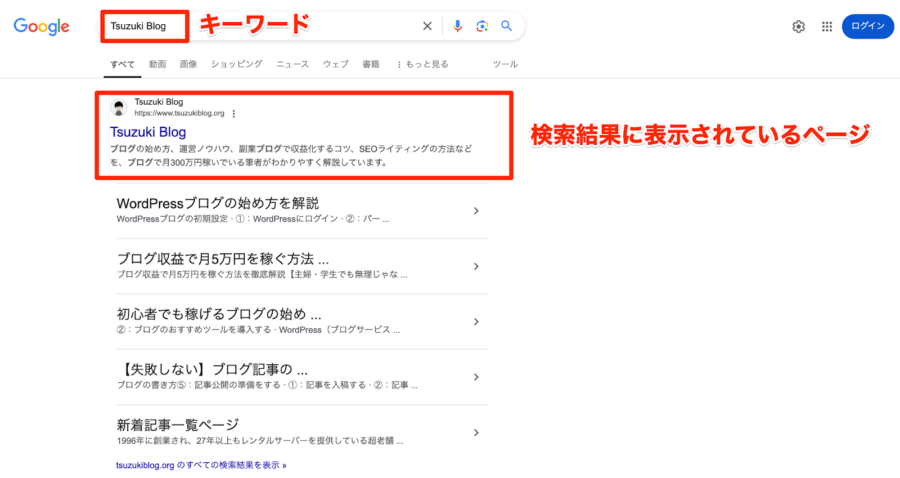Click the https://www.tsuzukiblog.org URL text
The height and width of the screenshot is (478, 900).
pos(179,114)
